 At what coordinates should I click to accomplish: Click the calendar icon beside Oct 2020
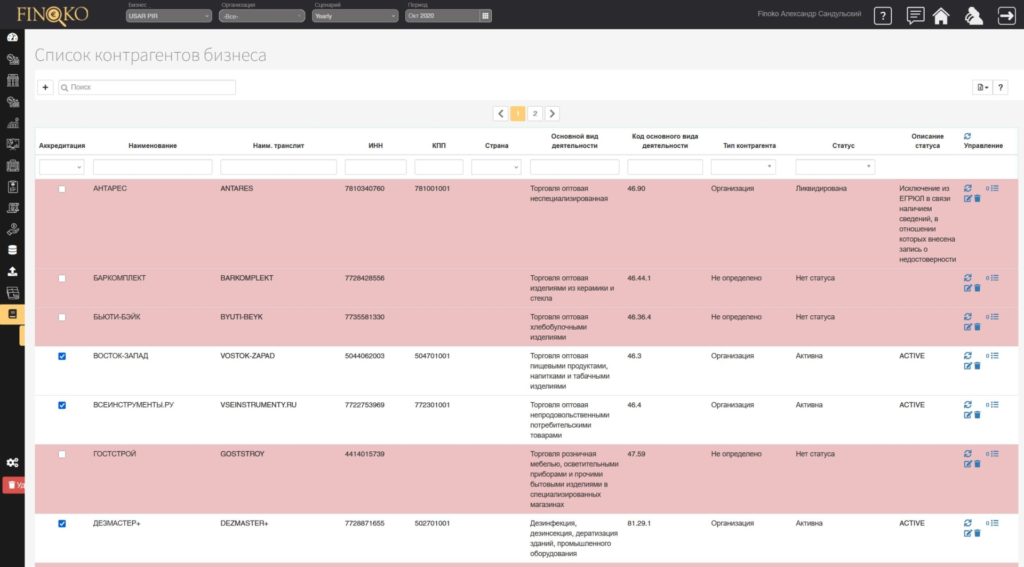click(485, 16)
